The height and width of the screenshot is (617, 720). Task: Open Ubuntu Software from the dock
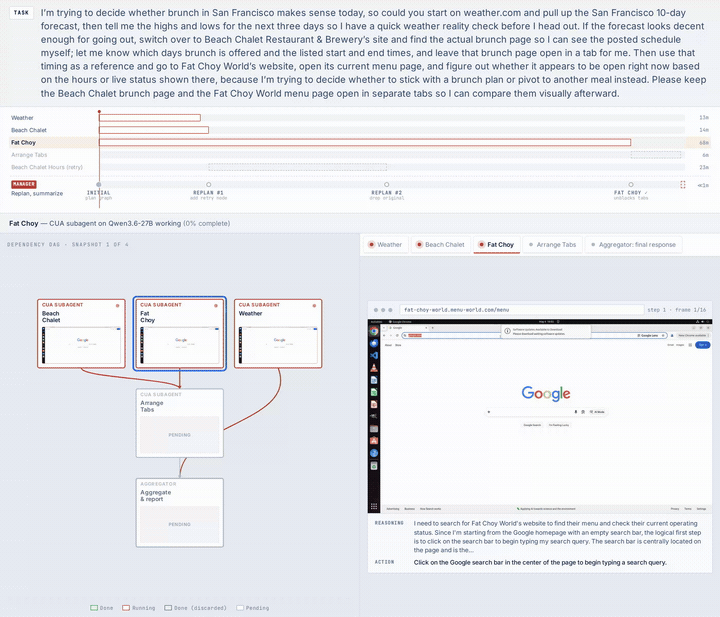(x=374, y=440)
